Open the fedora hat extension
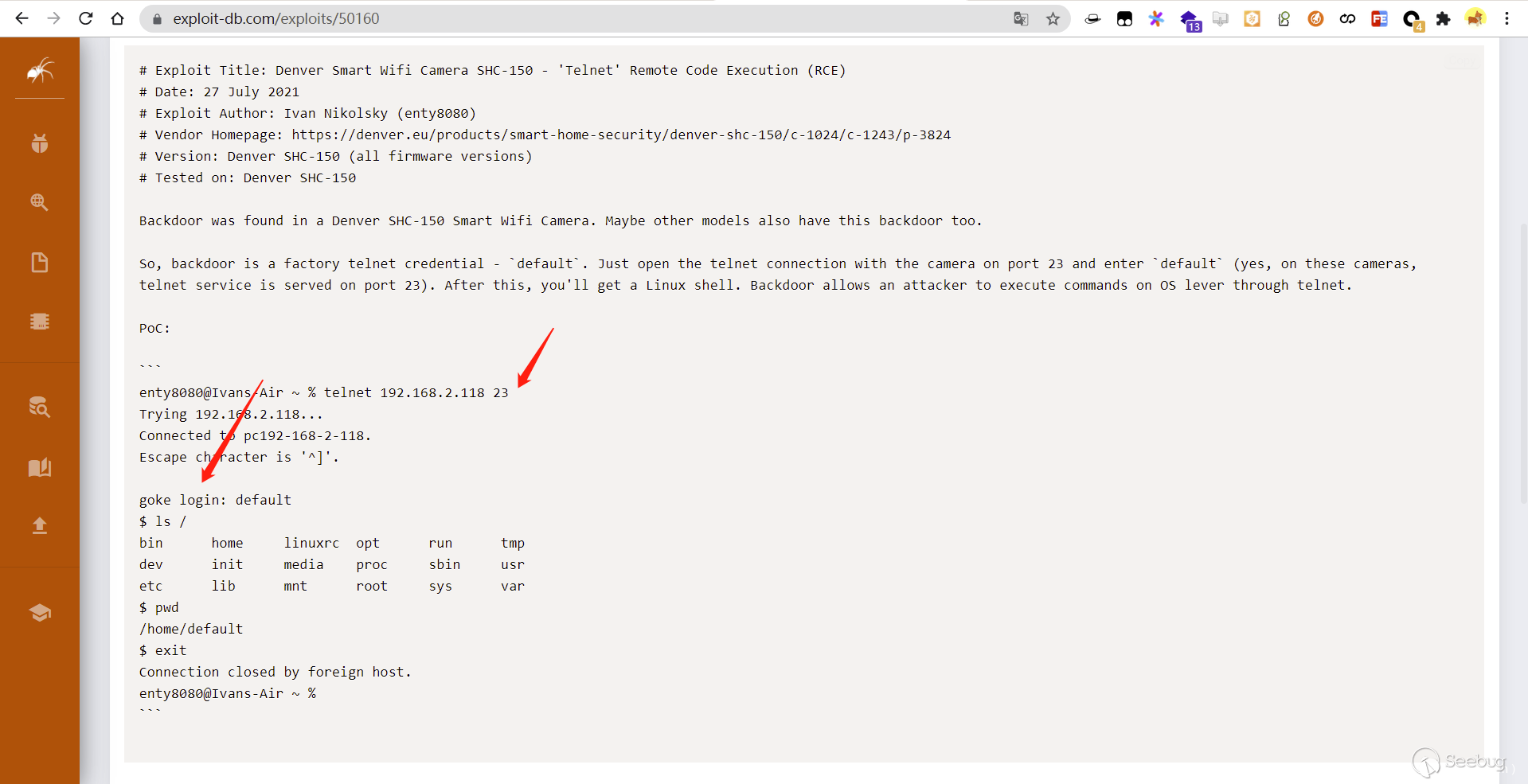 coord(1092,18)
